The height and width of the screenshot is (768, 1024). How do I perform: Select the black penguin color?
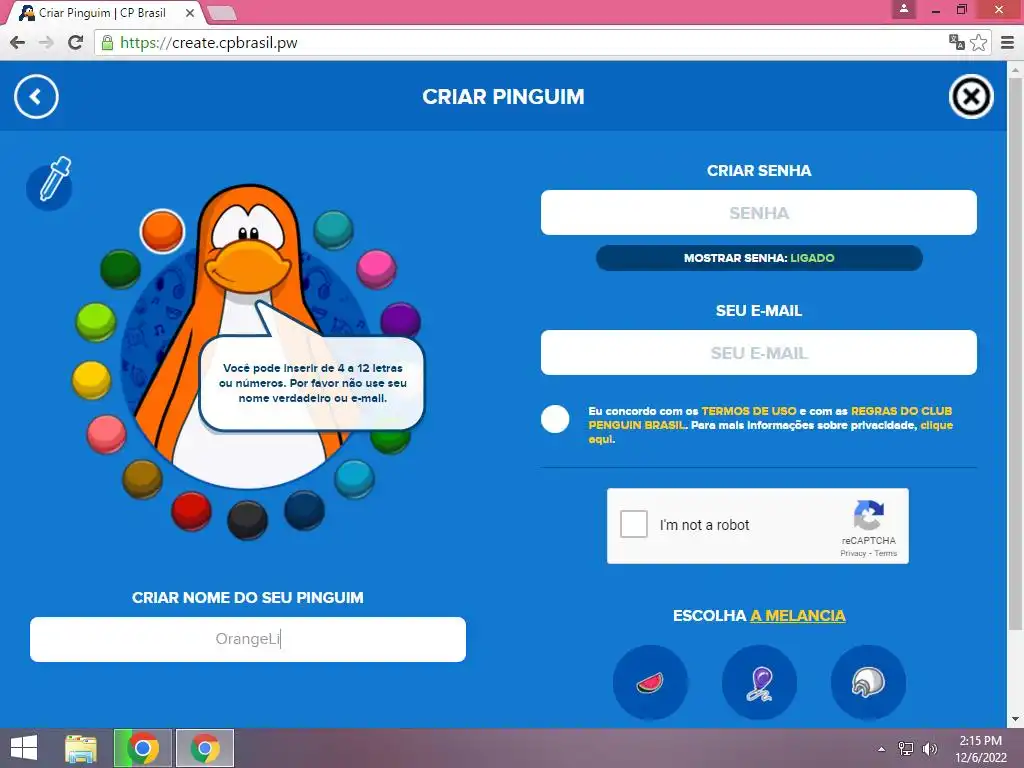click(x=248, y=520)
